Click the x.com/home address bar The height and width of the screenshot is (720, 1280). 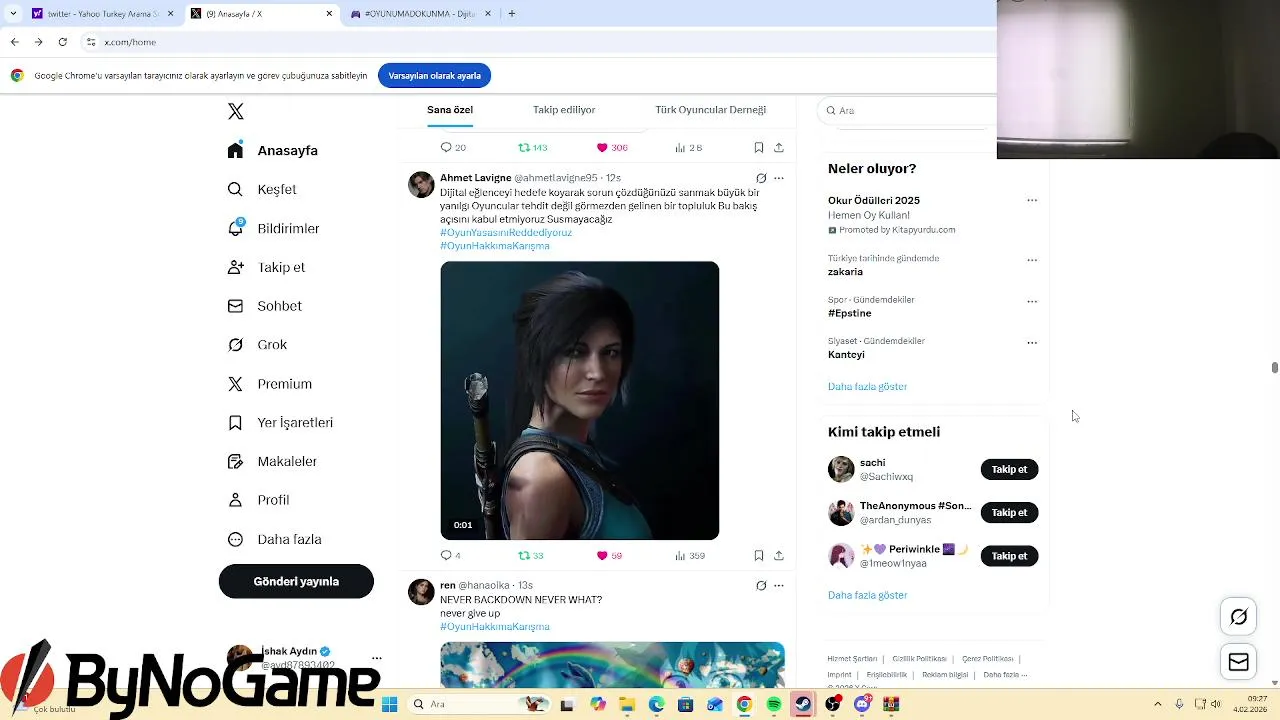point(130,42)
